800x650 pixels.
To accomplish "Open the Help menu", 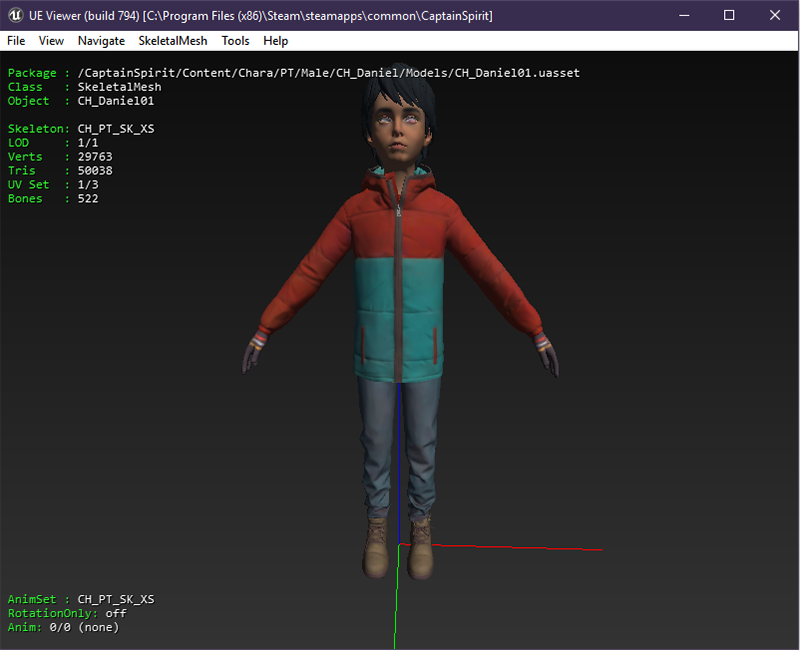I will point(276,41).
